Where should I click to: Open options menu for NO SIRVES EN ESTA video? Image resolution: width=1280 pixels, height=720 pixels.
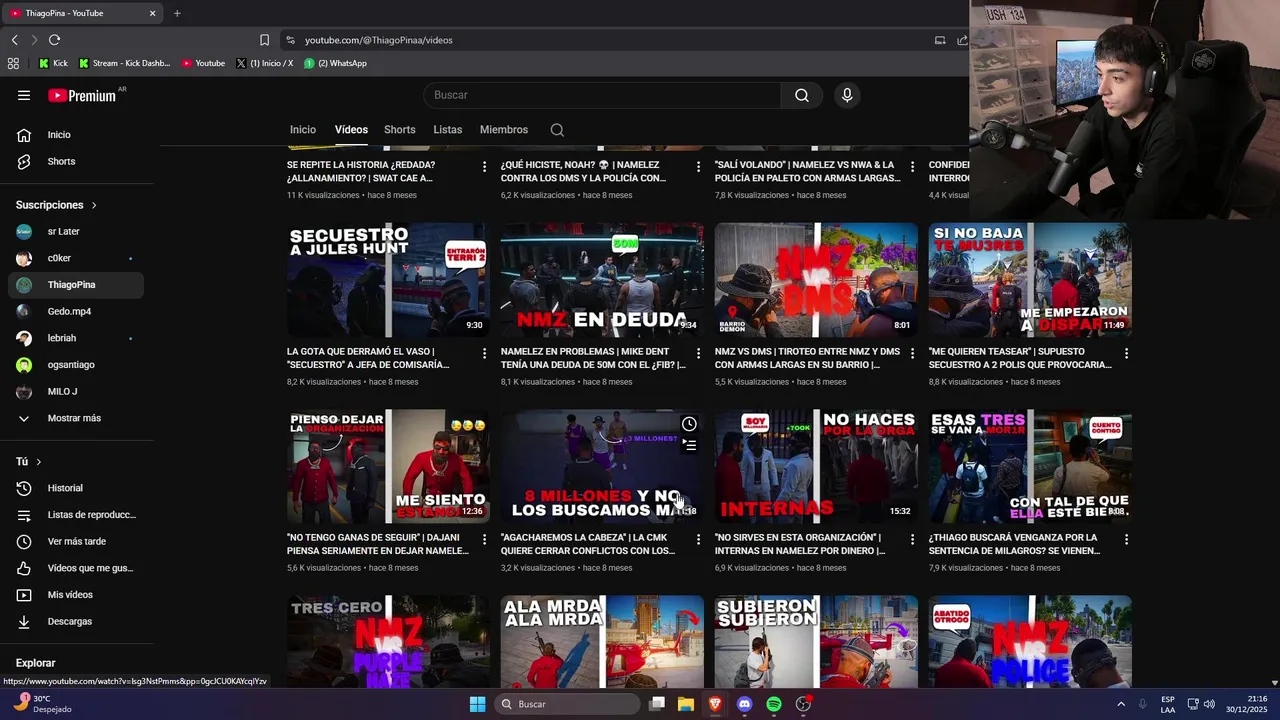tap(912, 539)
